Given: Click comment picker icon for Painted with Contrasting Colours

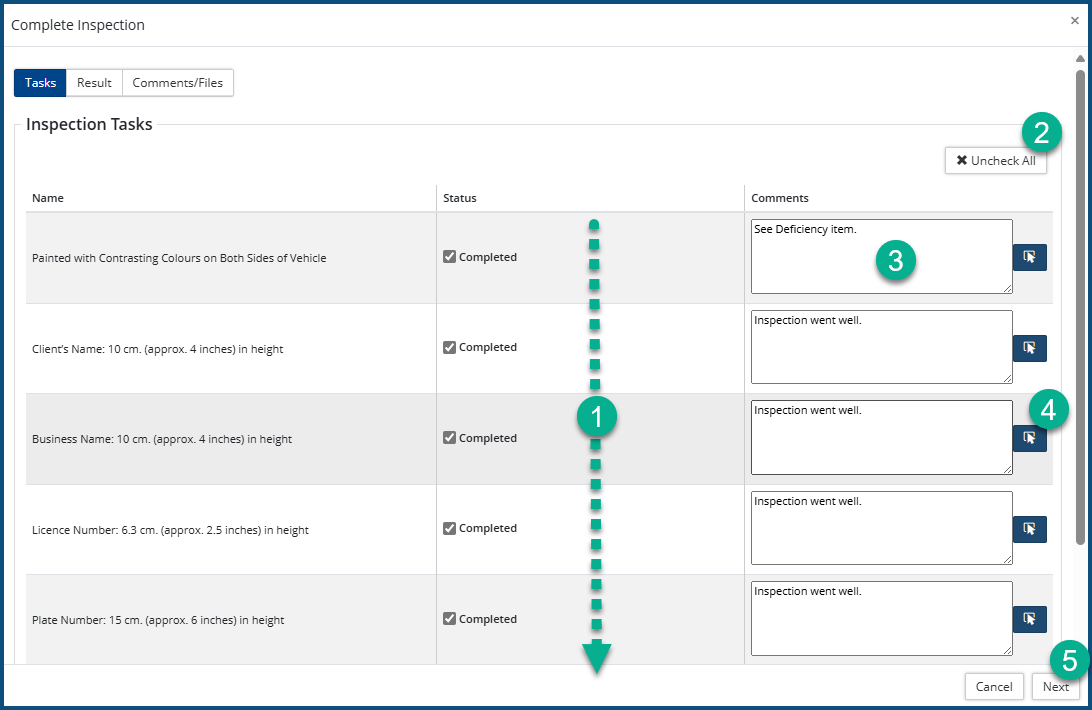Looking at the screenshot, I should coord(1029,257).
